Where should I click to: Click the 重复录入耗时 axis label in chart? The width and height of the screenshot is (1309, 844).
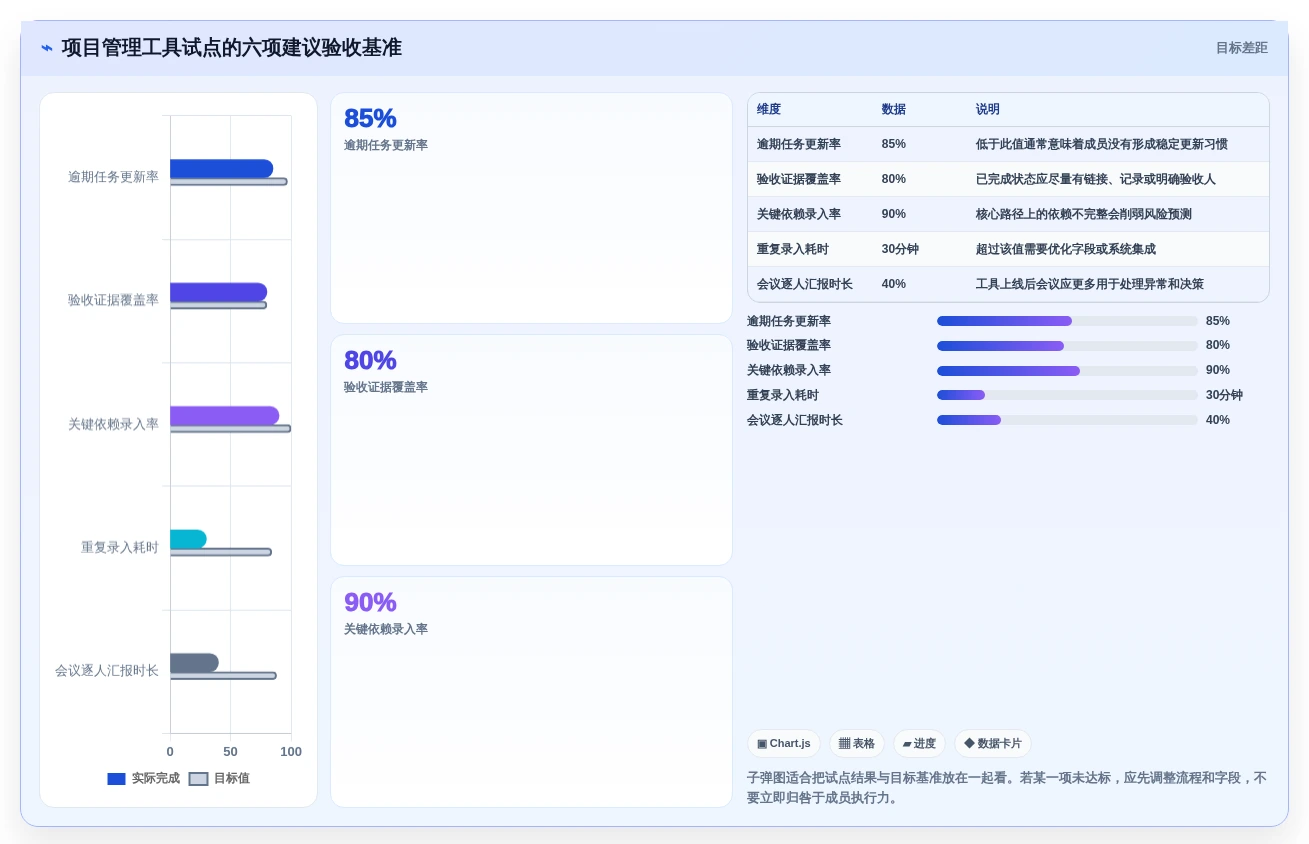coord(120,547)
